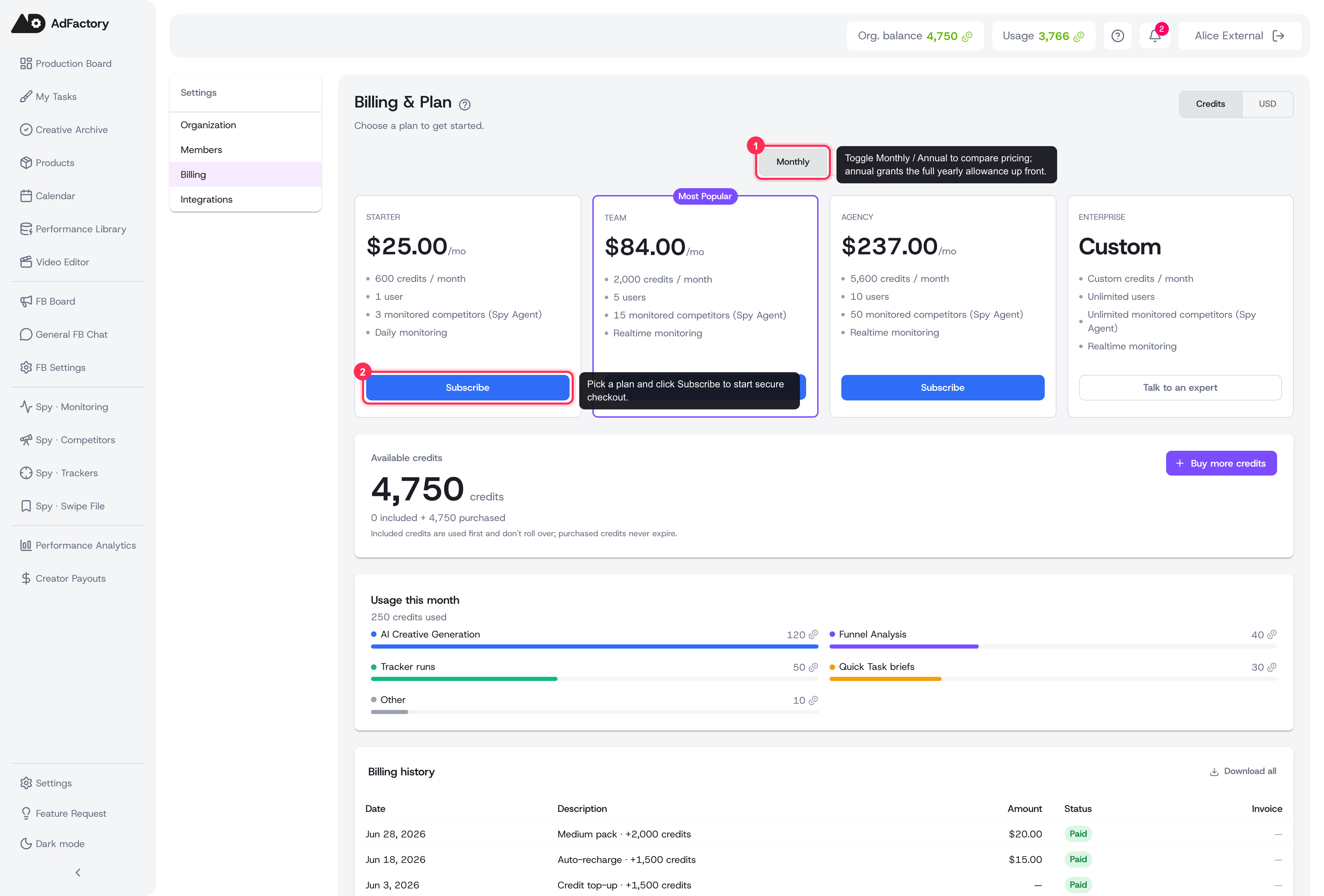
Task: Click the 4,750 available credits figure
Action: coord(418,490)
